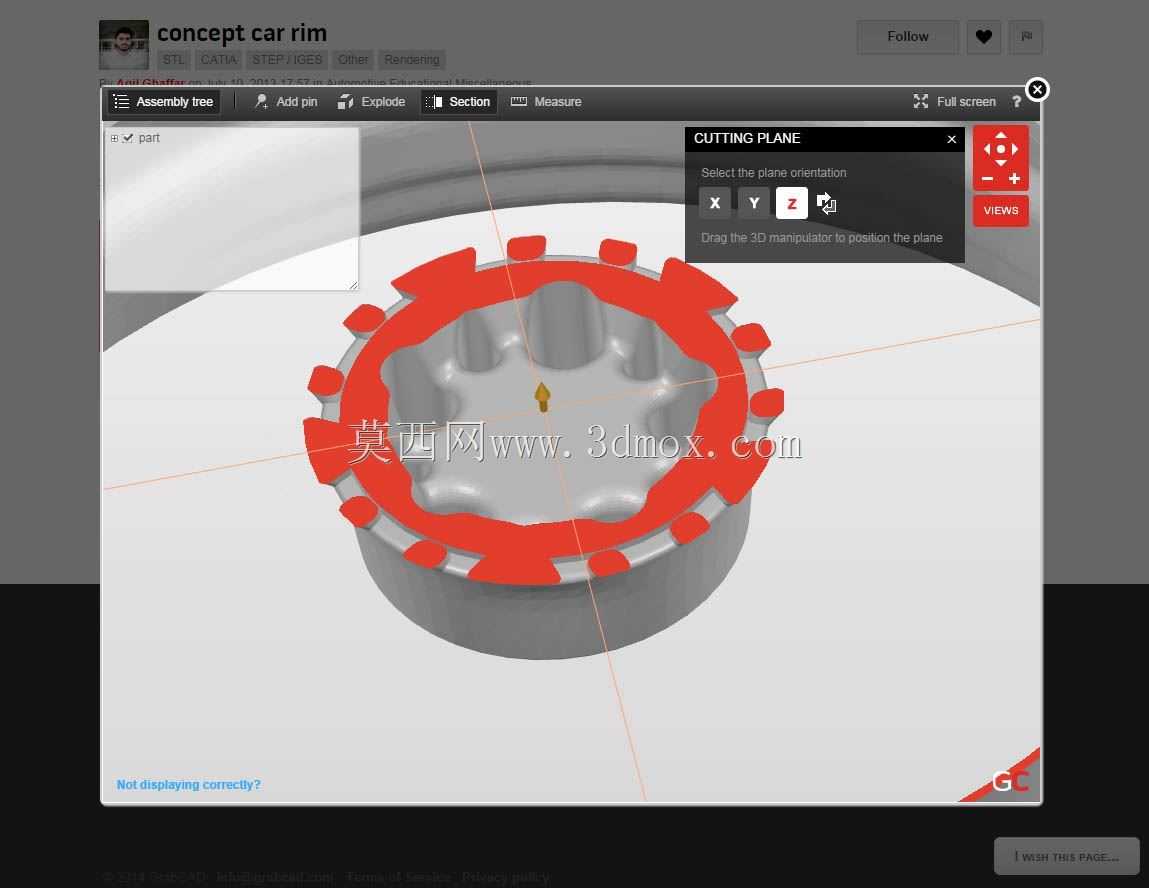Switch viewer to Full screen

[x=955, y=102]
